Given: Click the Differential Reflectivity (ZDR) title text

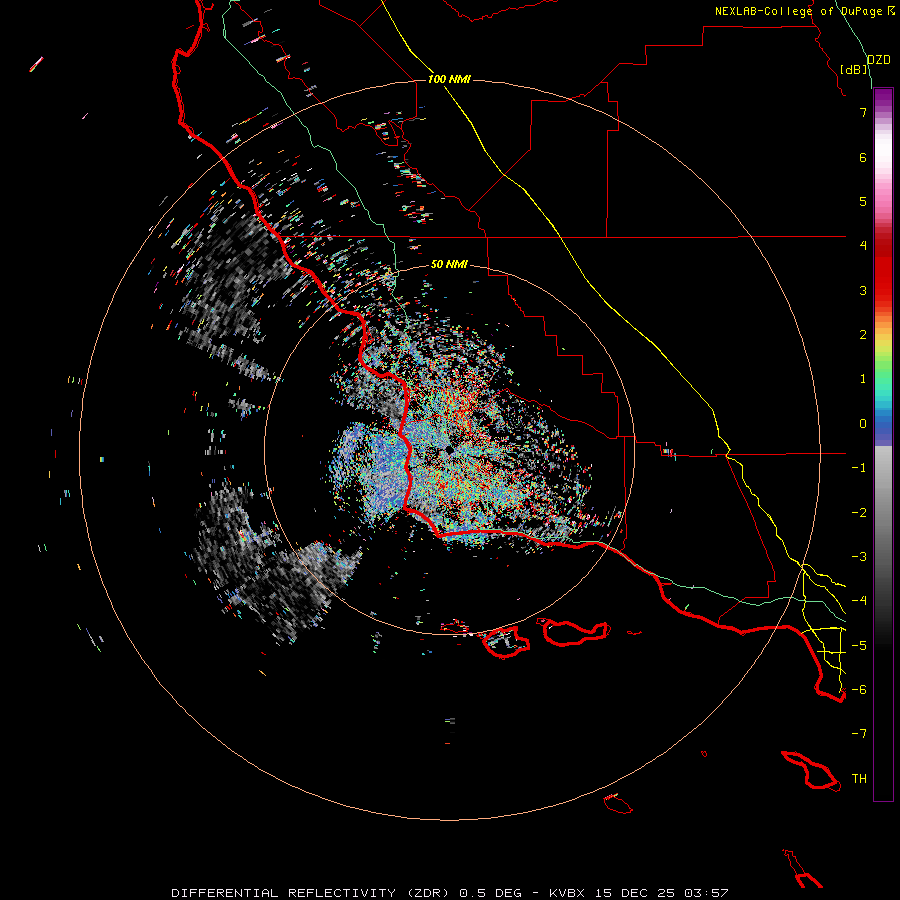Looking at the screenshot, I should tap(310, 893).
